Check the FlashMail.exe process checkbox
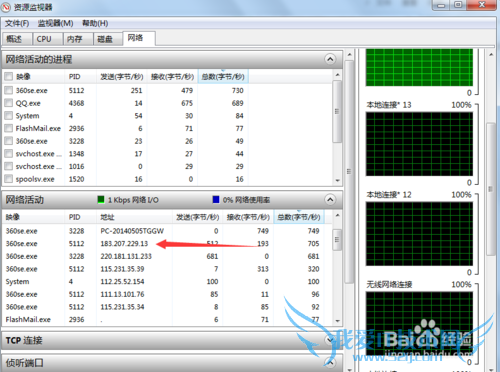This screenshot has height=372, width=500. point(9,128)
